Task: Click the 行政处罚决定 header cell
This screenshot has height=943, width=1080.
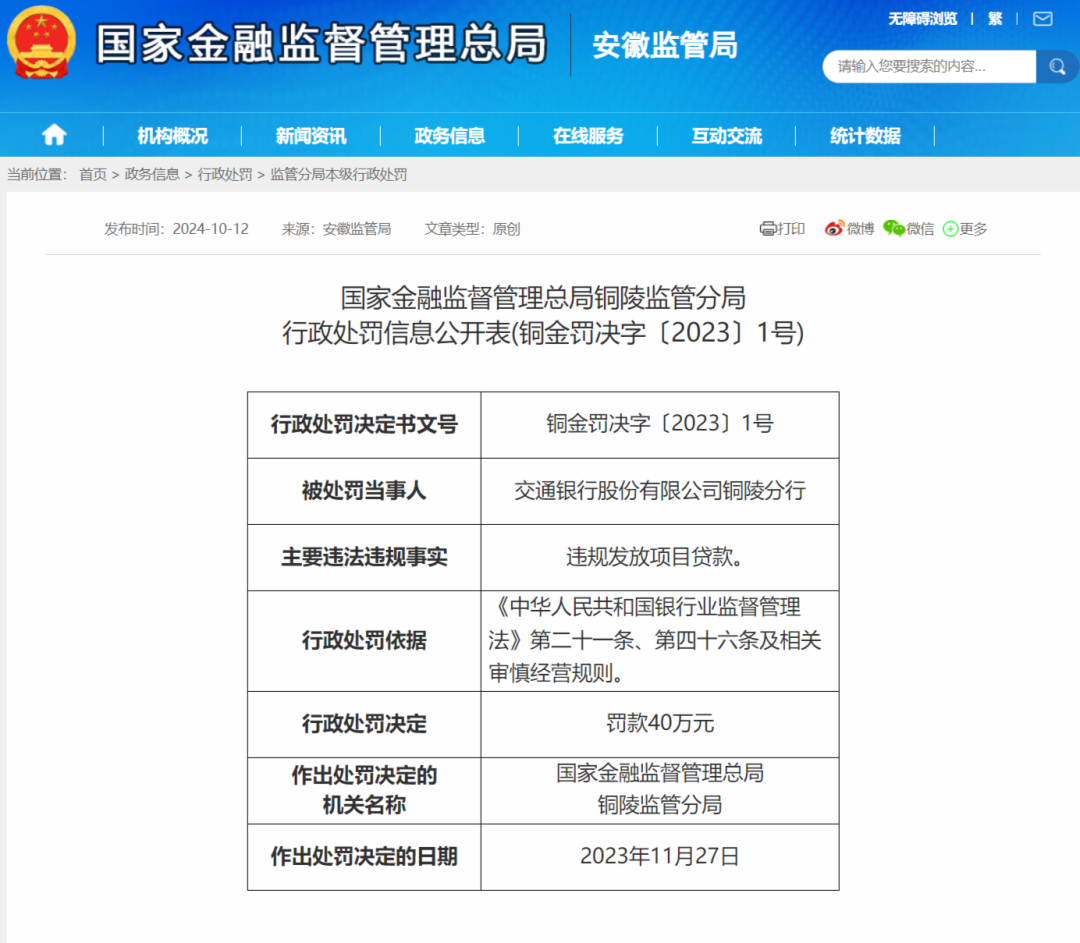Action: tap(364, 725)
